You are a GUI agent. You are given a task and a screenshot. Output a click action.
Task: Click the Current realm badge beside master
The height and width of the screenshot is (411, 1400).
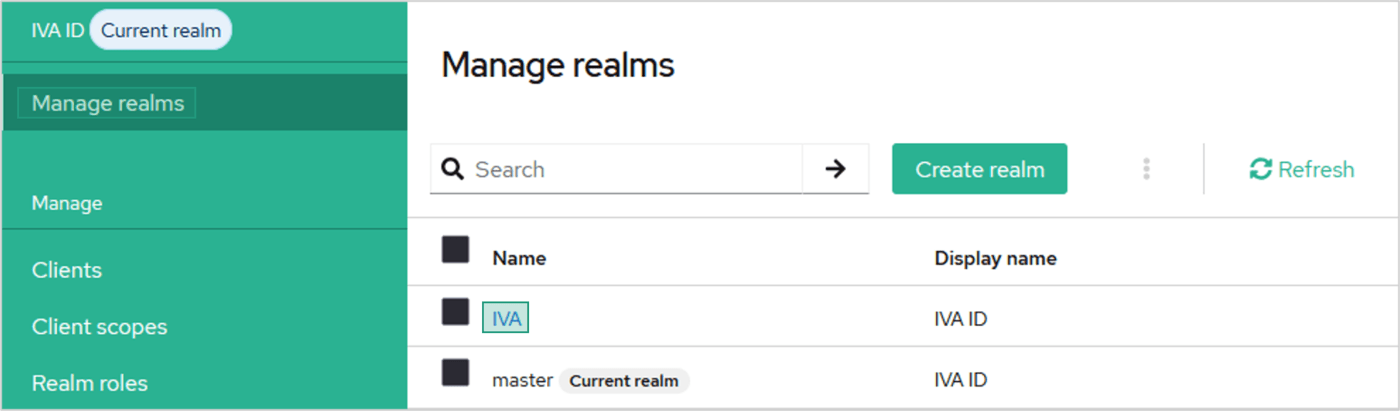[x=624, y=381]
